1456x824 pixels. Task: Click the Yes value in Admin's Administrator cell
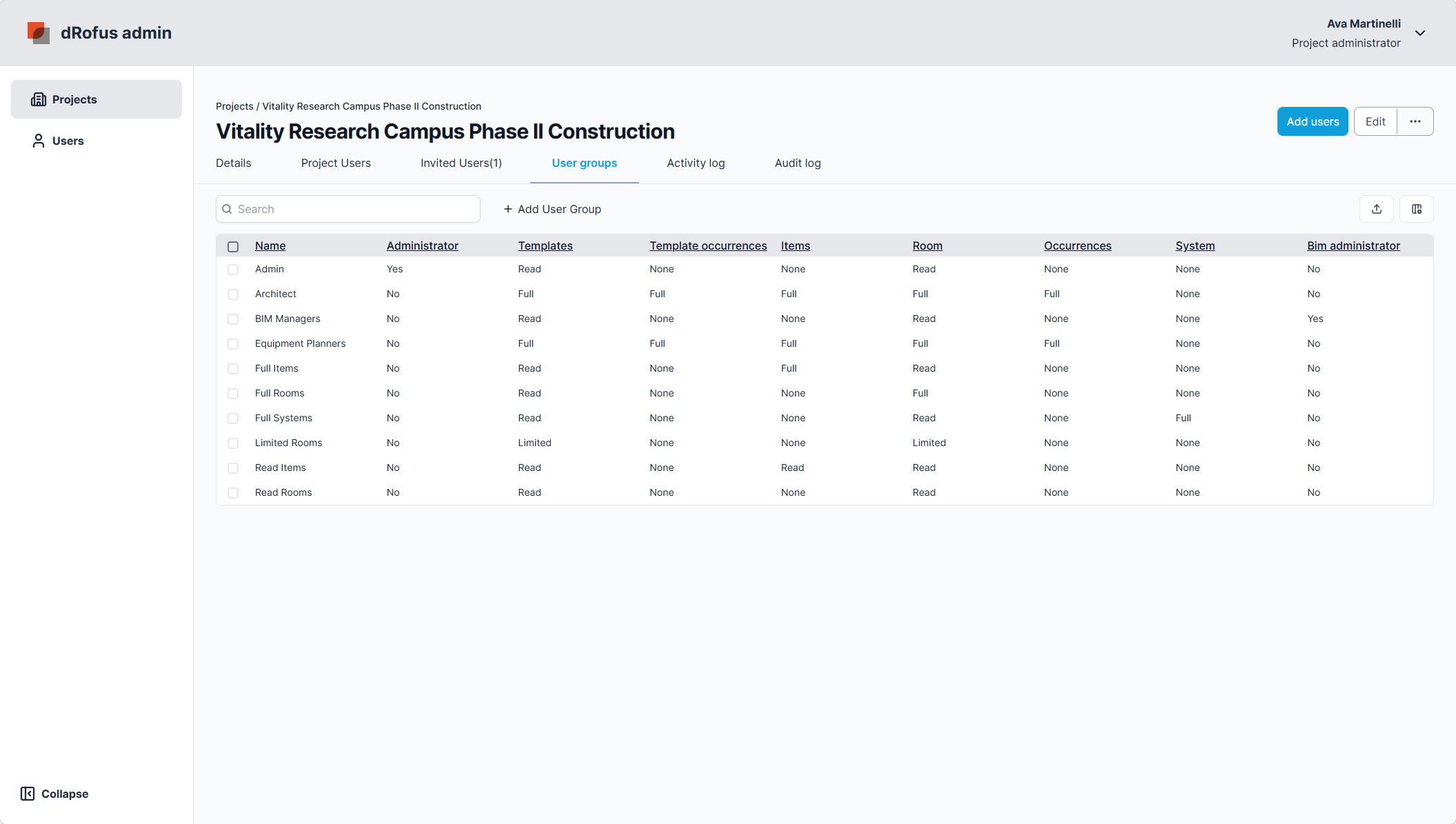(x=395, y=270)
